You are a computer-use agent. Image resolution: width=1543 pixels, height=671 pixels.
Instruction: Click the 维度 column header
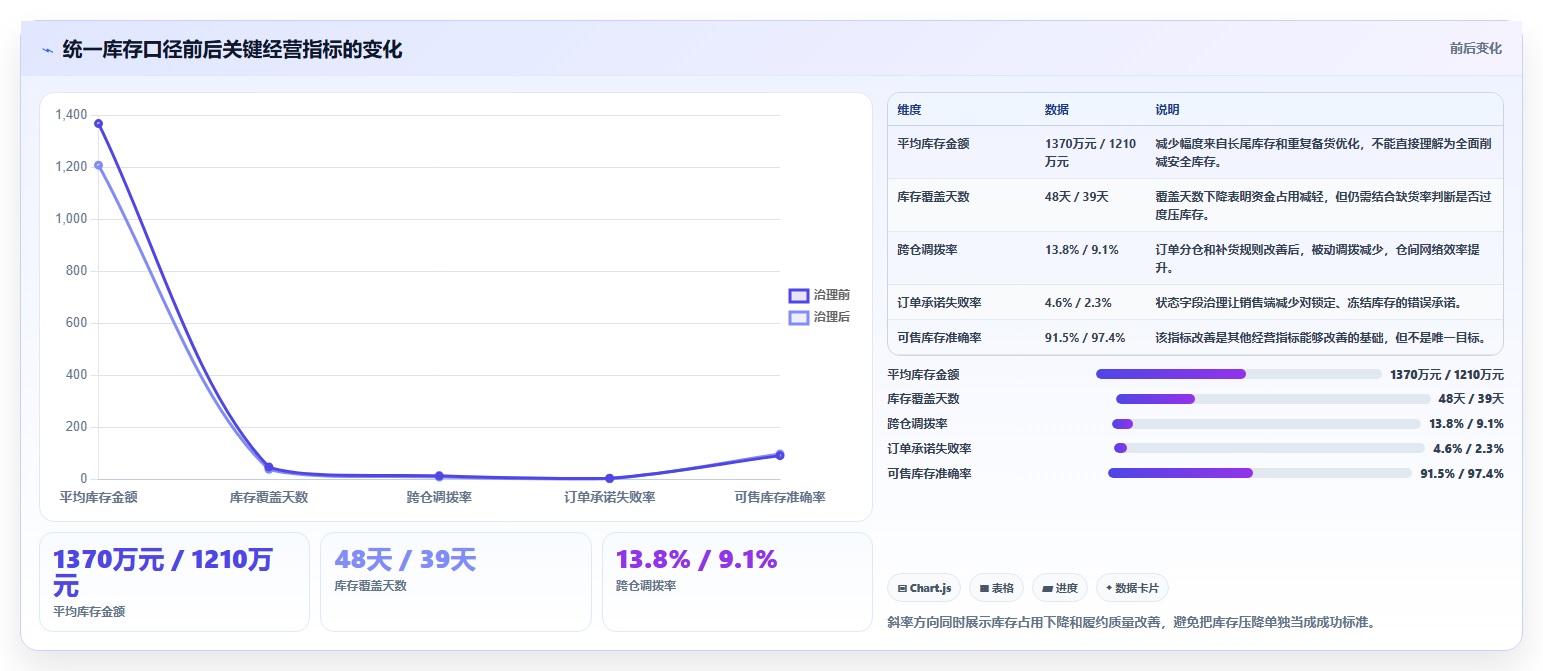[909, 110]
